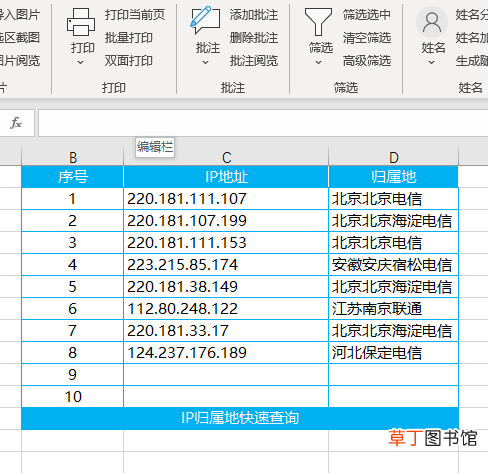Select the 归属地 header cell
488x473 pixels.
pyautogui.click(x=393, y=177)
